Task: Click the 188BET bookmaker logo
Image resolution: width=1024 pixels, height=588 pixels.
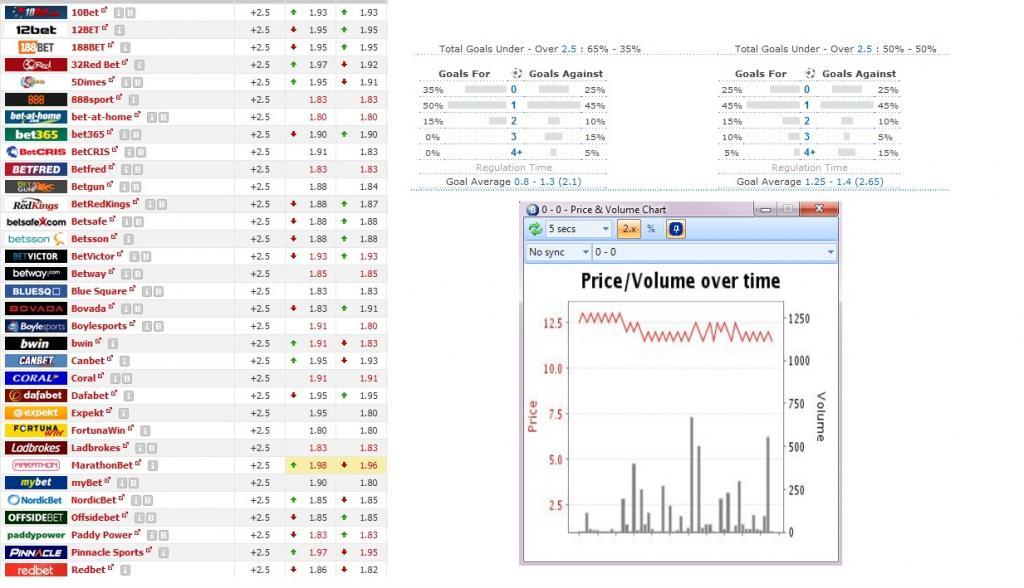Action: [36, 47]
